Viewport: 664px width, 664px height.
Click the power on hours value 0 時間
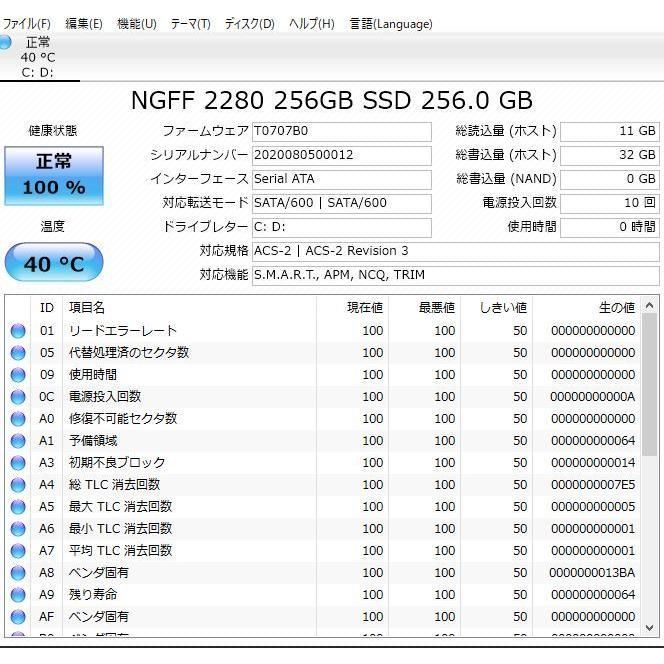click(610, 227)
